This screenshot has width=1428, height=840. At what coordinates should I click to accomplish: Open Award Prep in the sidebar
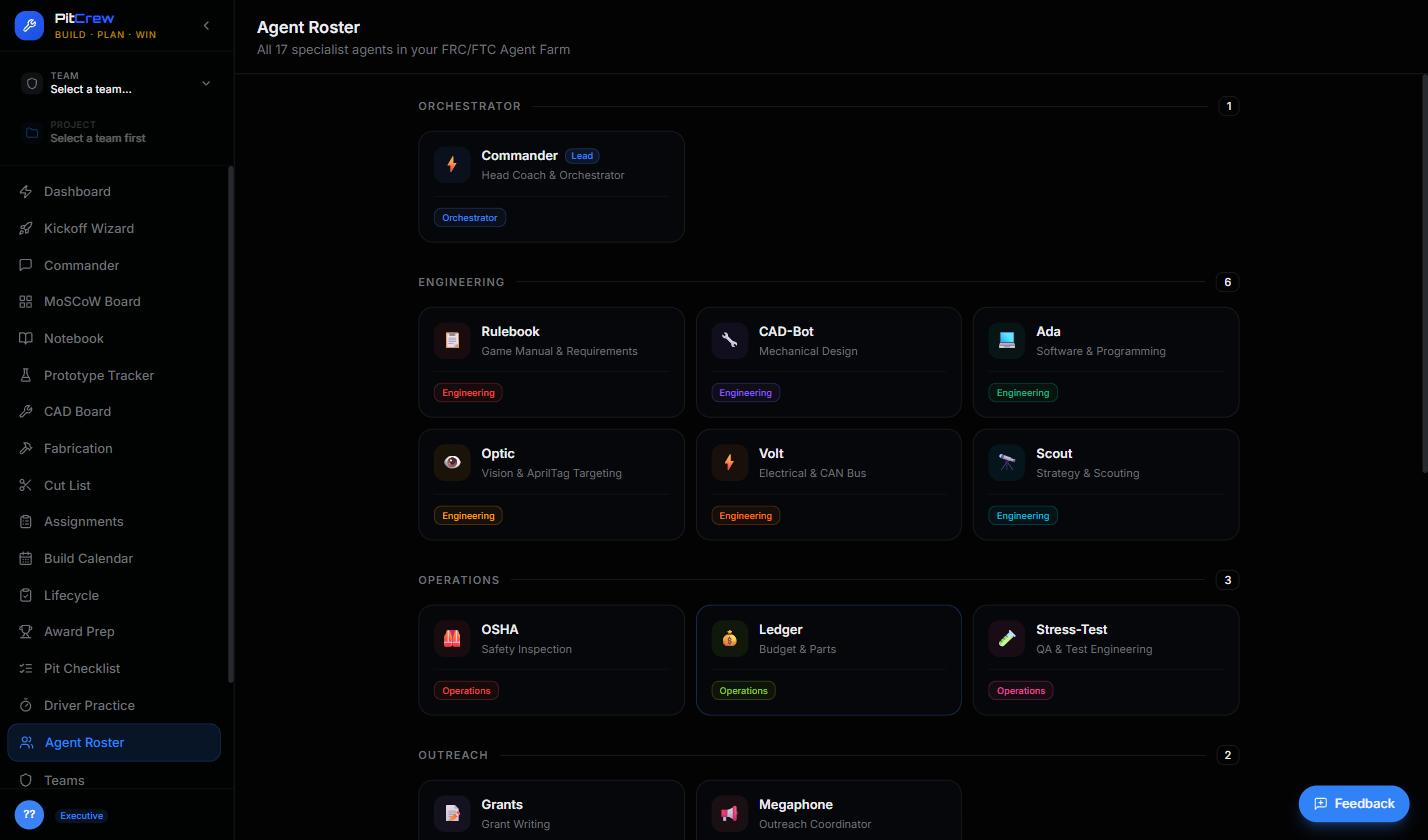click(x=114, y=632)
